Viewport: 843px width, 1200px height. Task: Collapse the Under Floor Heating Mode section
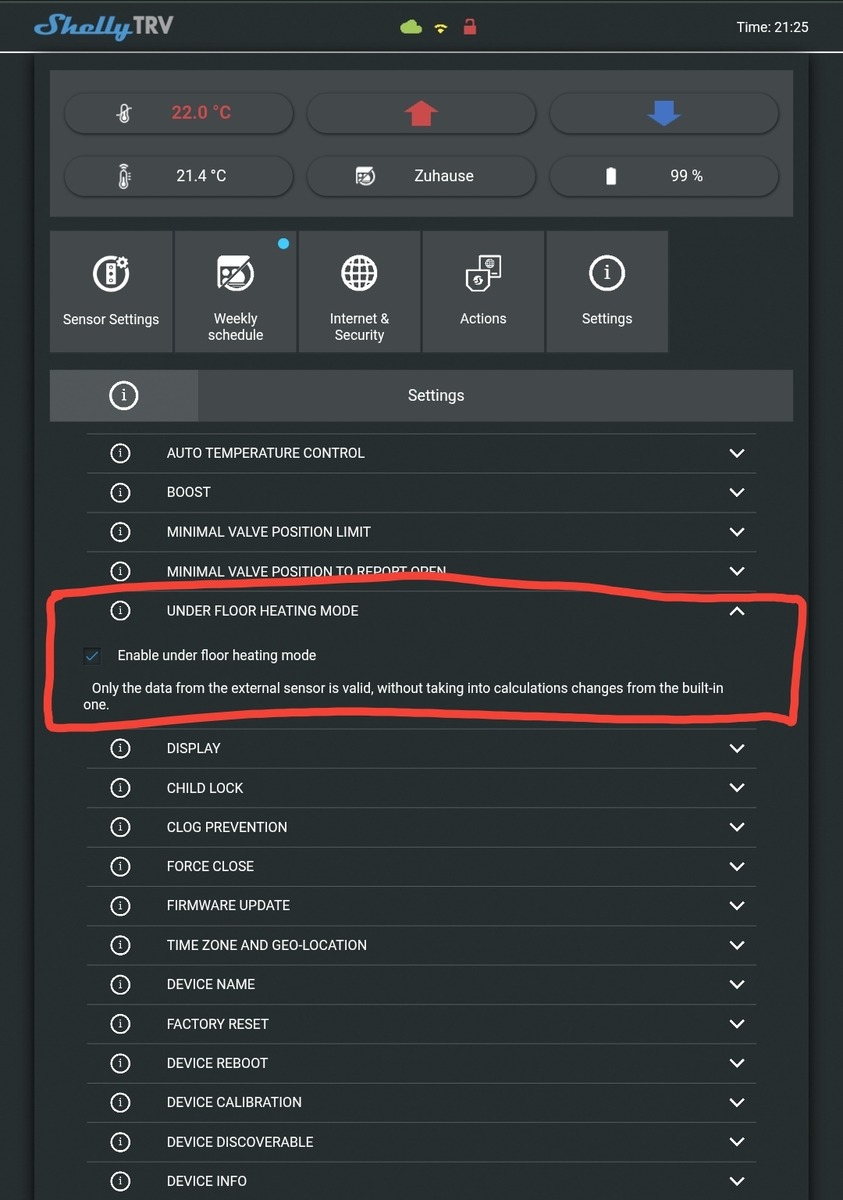(737, 611)
